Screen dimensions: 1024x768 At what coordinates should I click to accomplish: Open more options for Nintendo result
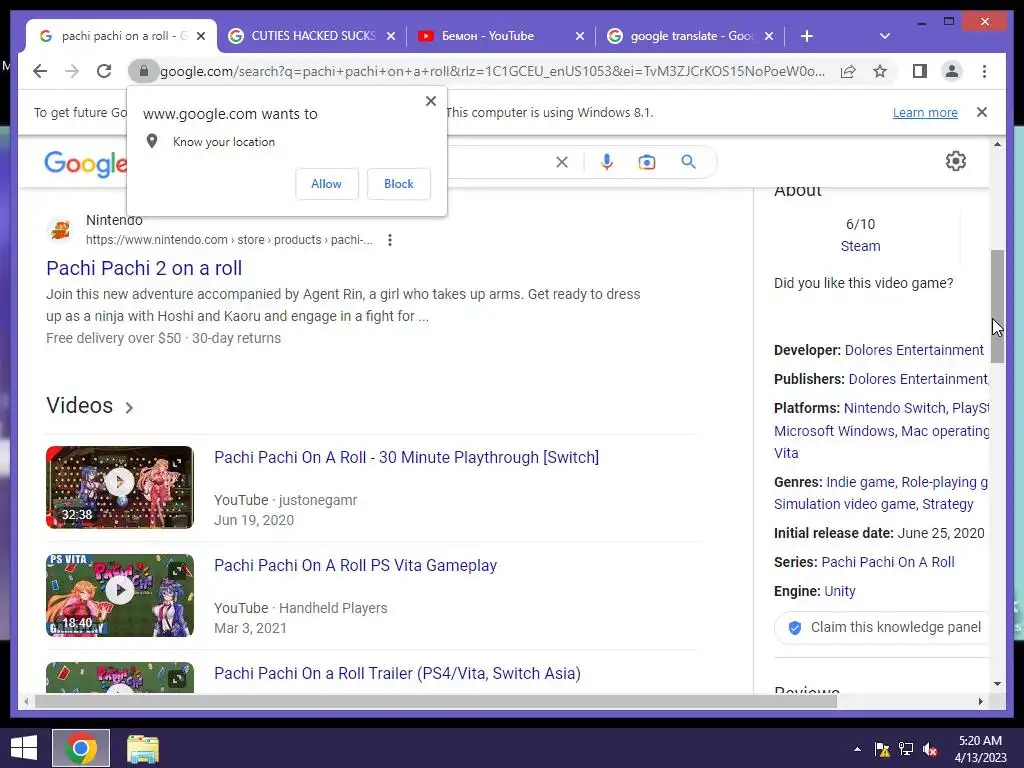[x=390, y=240]
